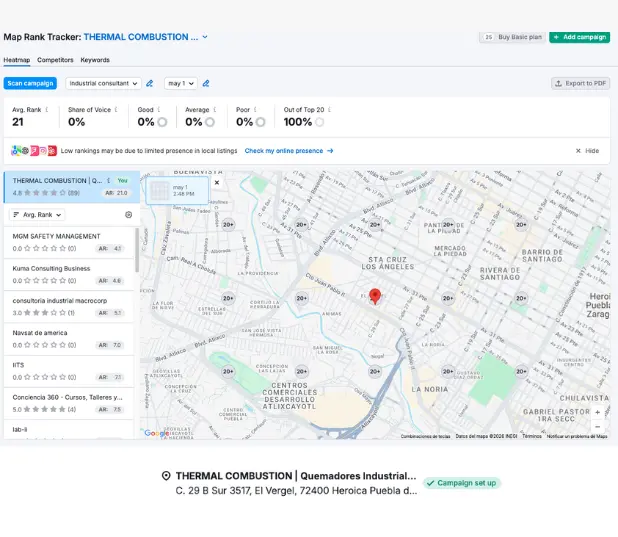618x537 pixels.
Task: Click the Out of Top 20 100% value
Action: click(298, 122)
